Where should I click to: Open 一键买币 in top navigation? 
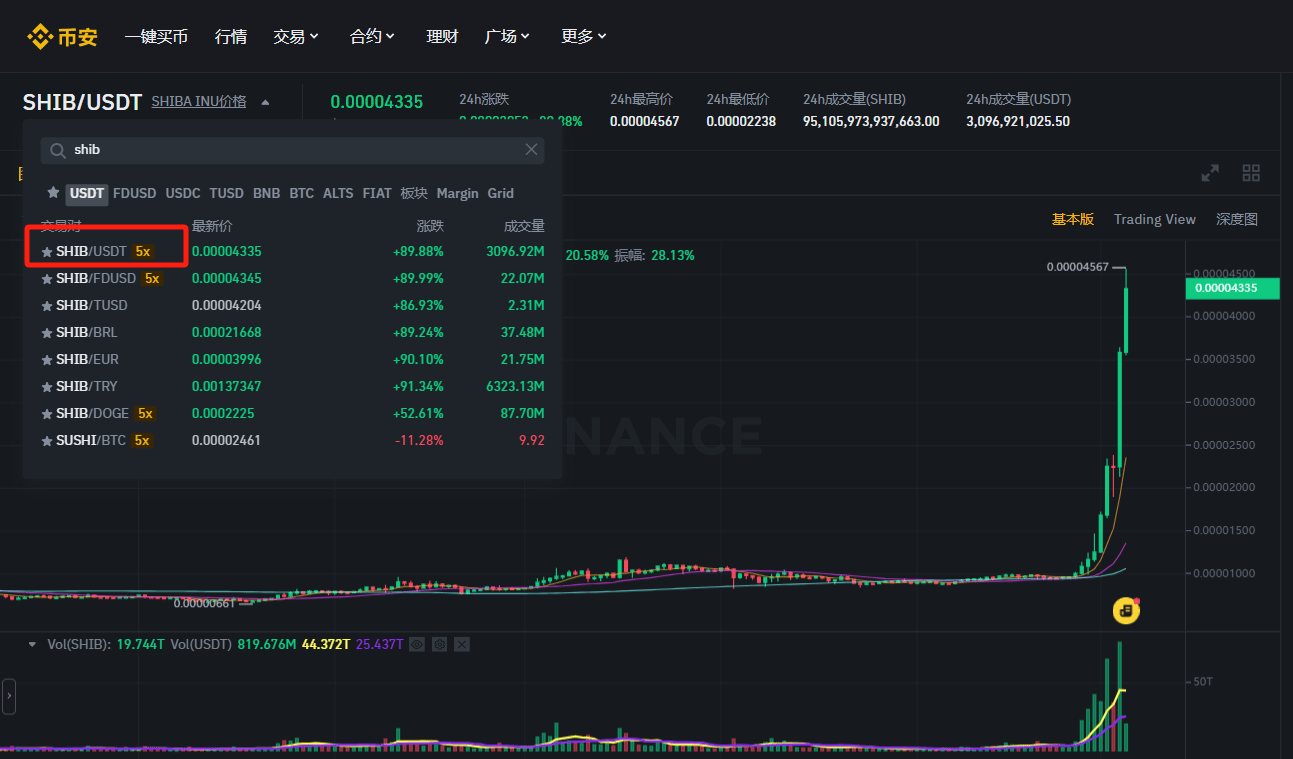[x=156, y=36]
